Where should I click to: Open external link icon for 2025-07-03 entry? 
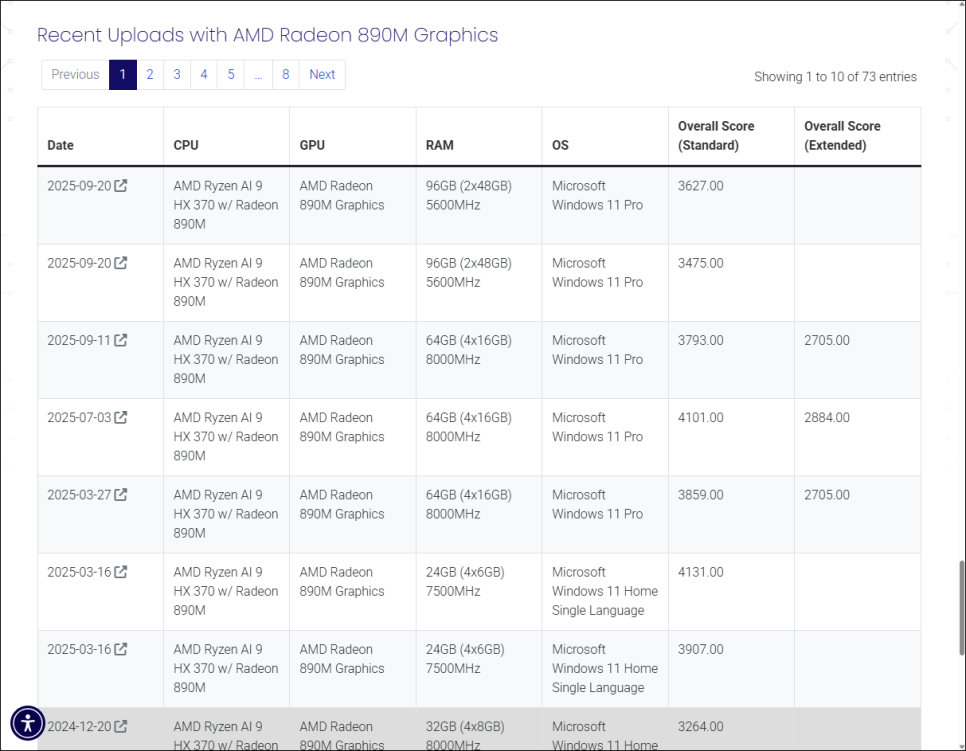121,418
